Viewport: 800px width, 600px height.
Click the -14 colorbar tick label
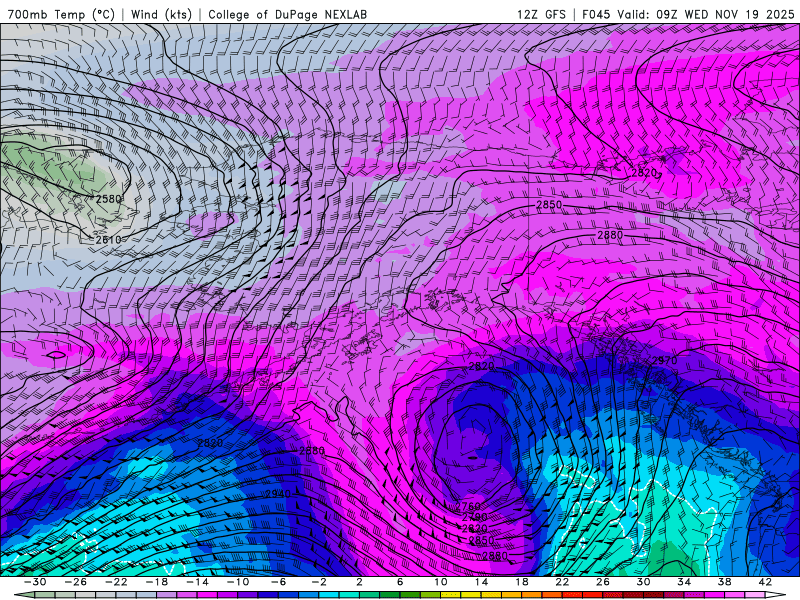[x=197, y=582]
